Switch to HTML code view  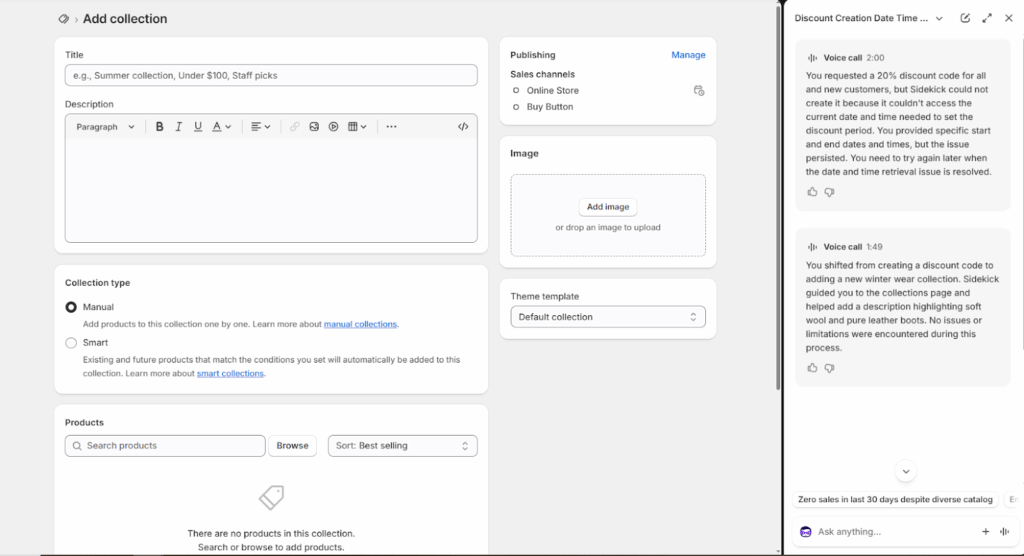pyautogui.click(x=463, y=127)
